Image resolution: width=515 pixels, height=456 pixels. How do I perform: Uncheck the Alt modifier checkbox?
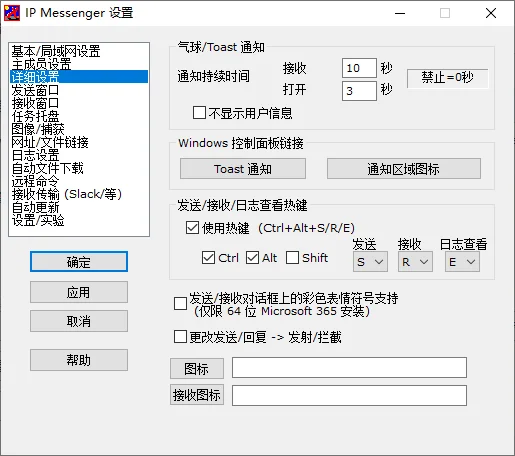252,257
